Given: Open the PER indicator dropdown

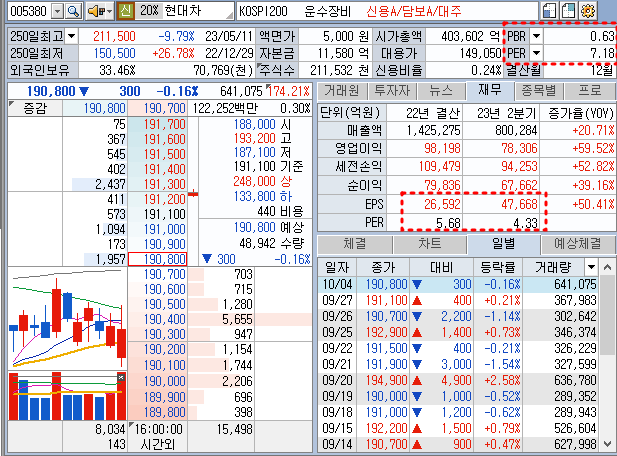Looking at the screenshot, I should [536, 53].
